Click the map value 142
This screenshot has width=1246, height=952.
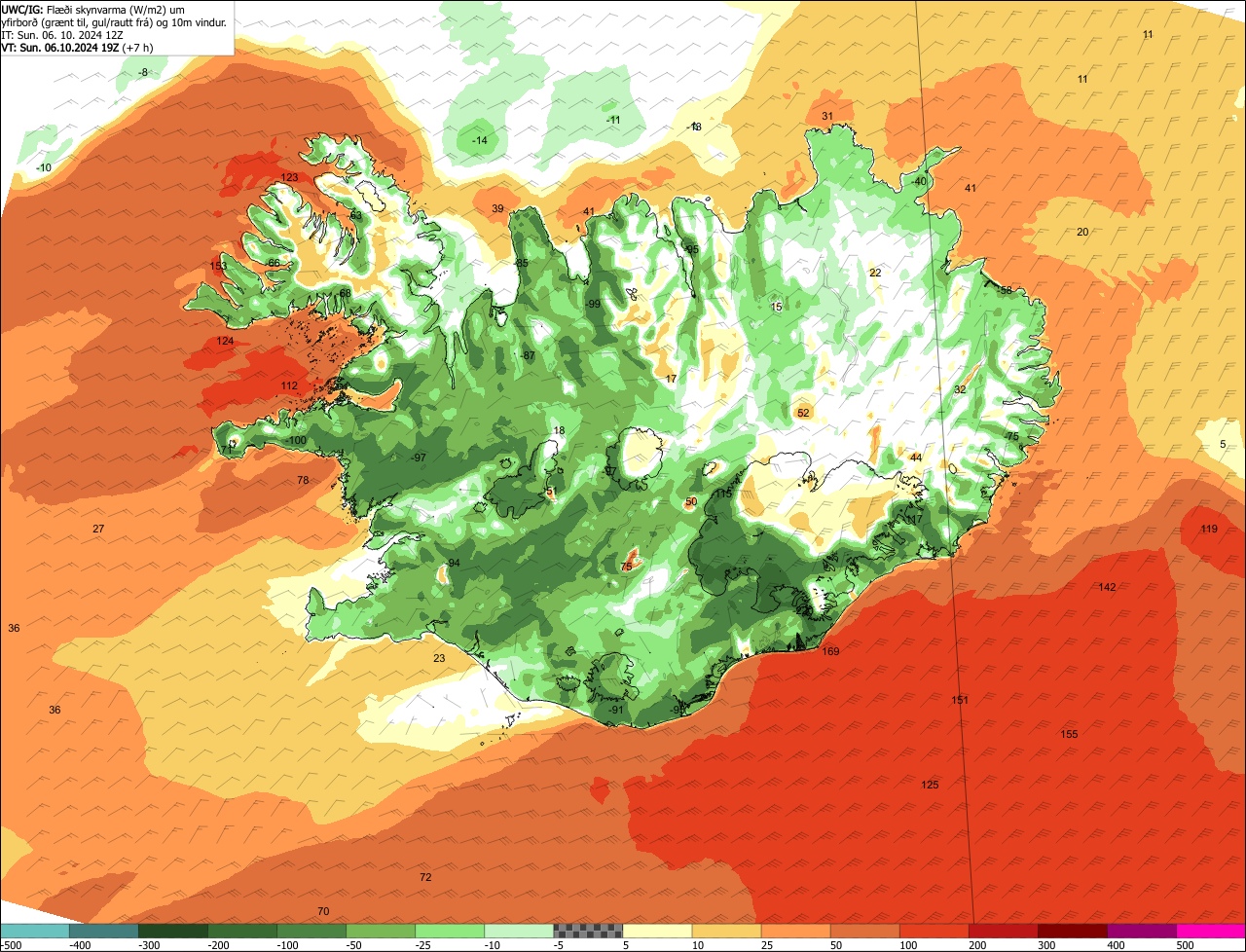pos(1107,587)
